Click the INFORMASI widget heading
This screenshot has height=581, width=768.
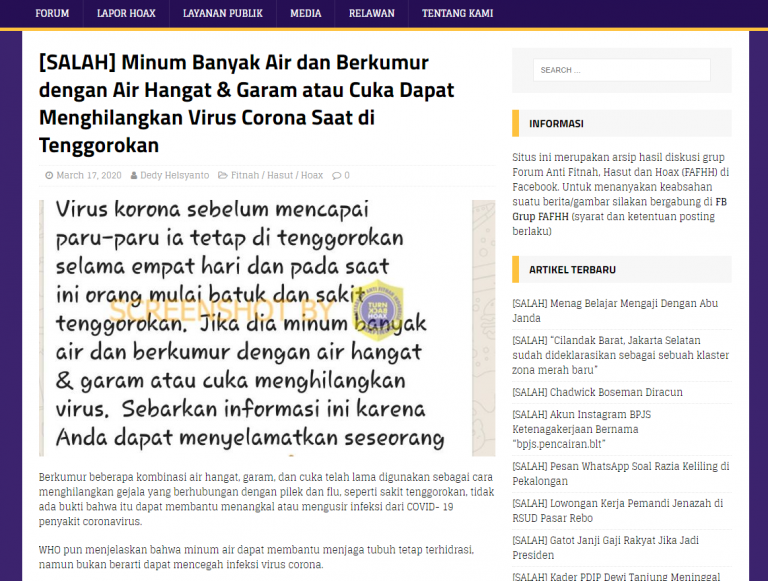pyautogui.click(x=556, y=123)
